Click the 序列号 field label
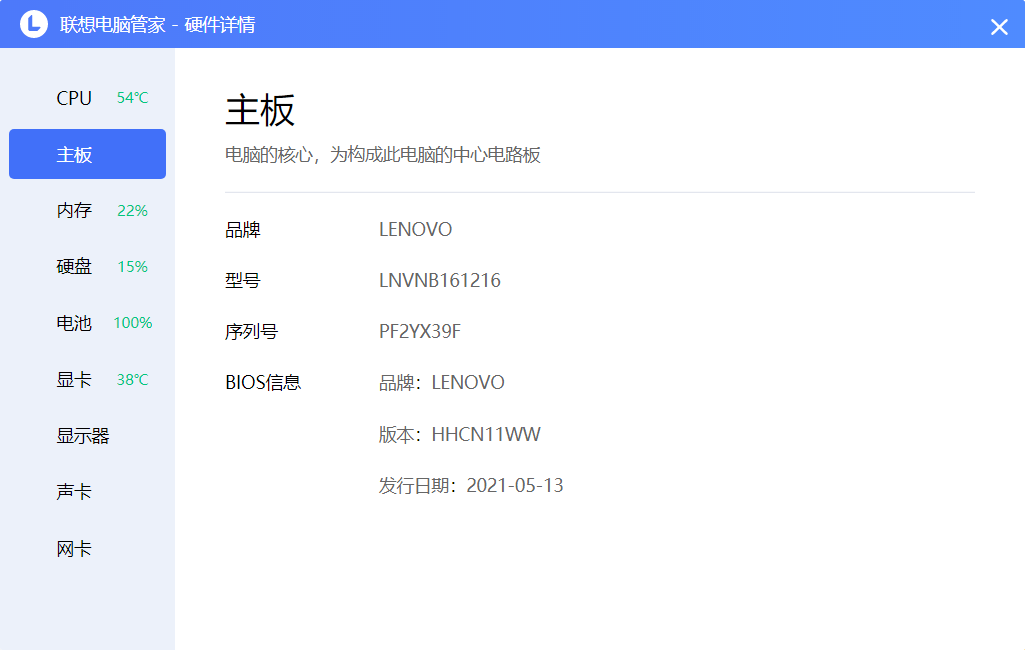The height and width of the screenshot is (650, 1025). [x=252, y=332]
